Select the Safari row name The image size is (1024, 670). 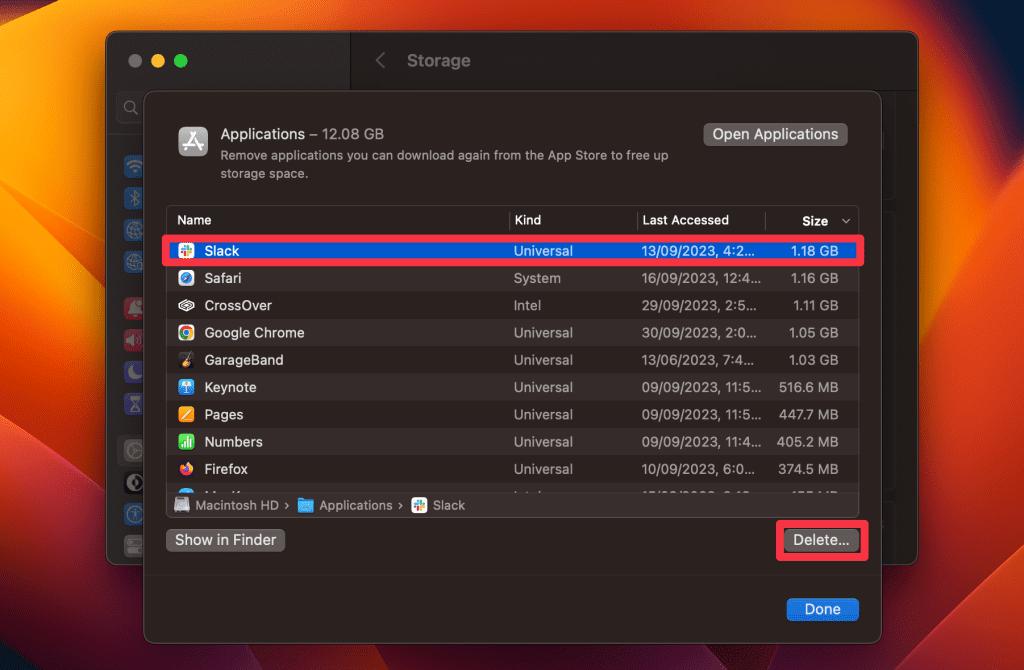pos(223,278)
